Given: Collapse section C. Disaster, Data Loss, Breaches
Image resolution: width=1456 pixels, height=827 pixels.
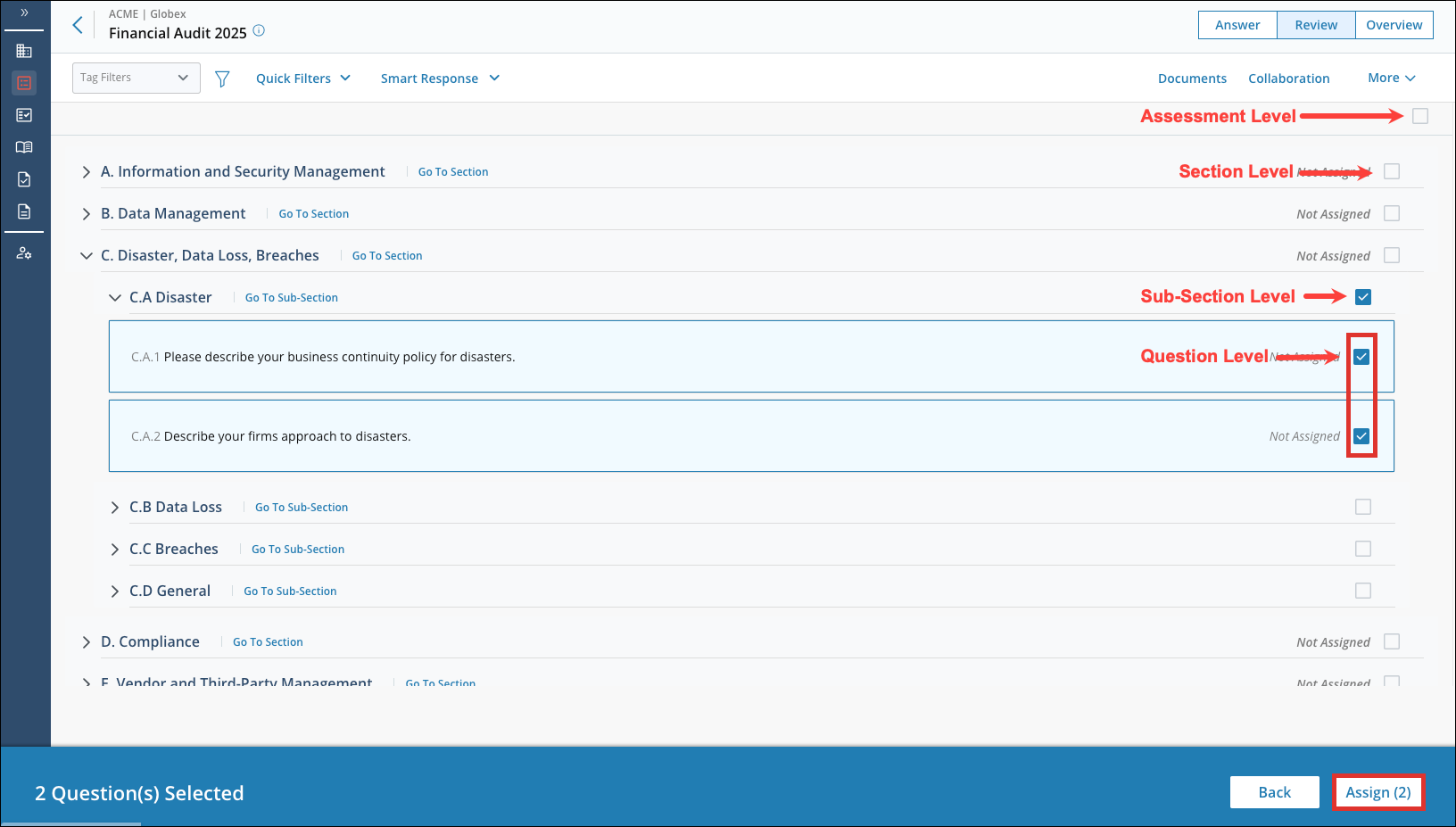Looking at the screenshot, I should pyautogui.click(x=87, y=256).
